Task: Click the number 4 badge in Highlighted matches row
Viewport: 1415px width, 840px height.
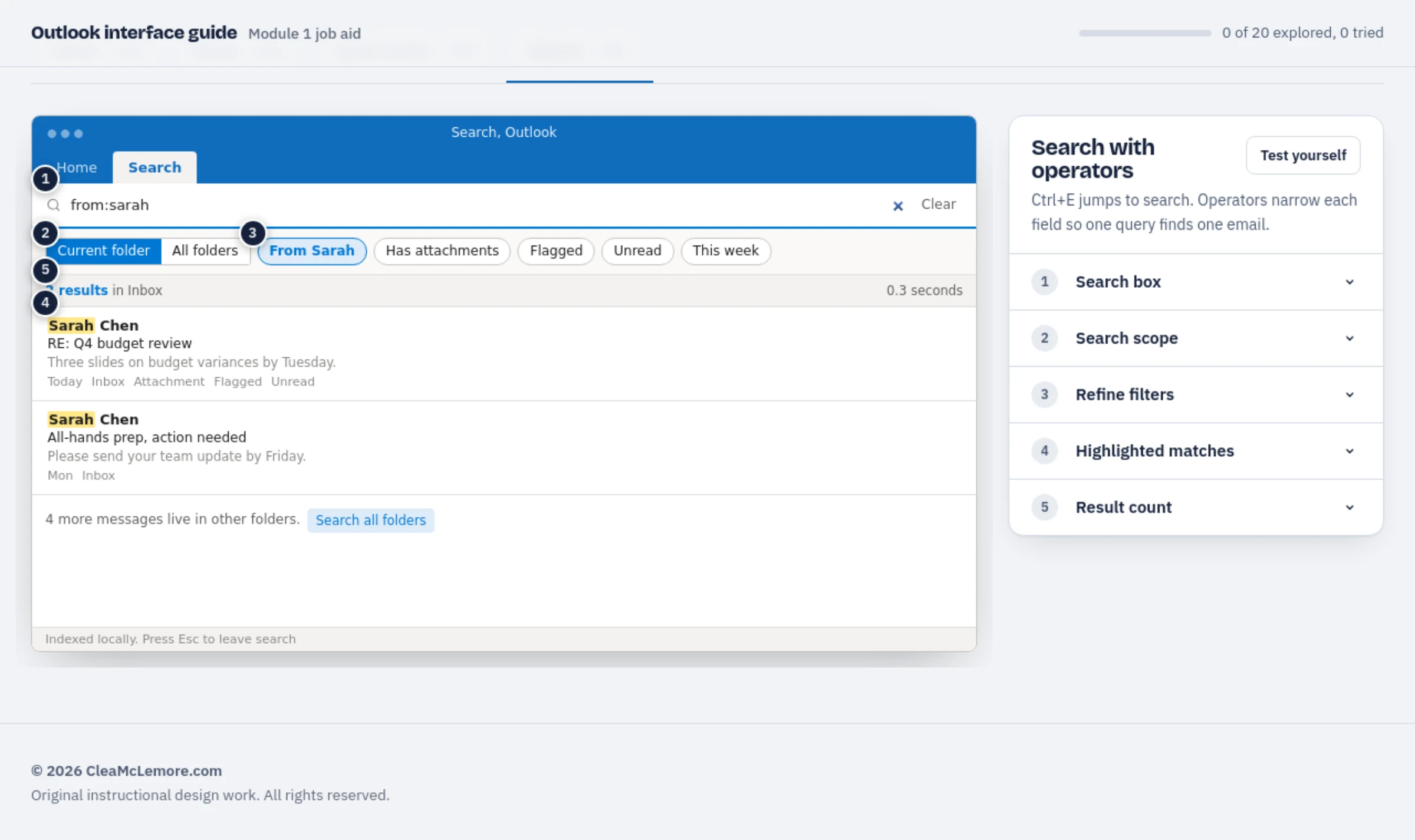Action: (1044, 451)
